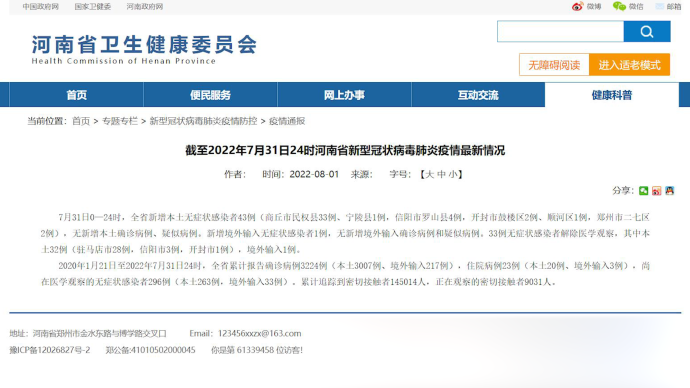Share via the green WeChat share icon
Screen dimensions: 690x388
point(643,190)
